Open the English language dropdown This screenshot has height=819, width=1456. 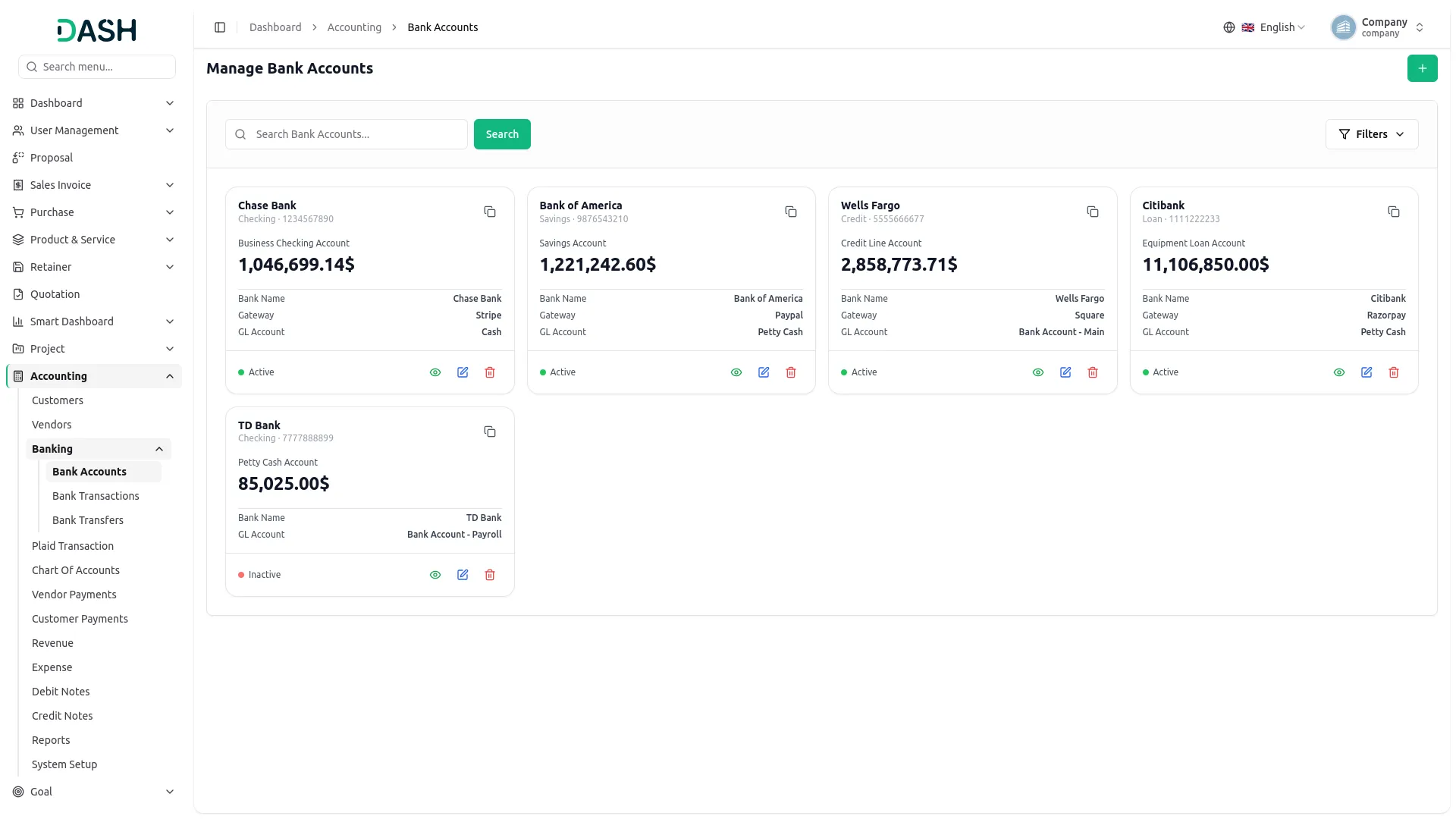pyautogui.click(x=1274, y=27)
